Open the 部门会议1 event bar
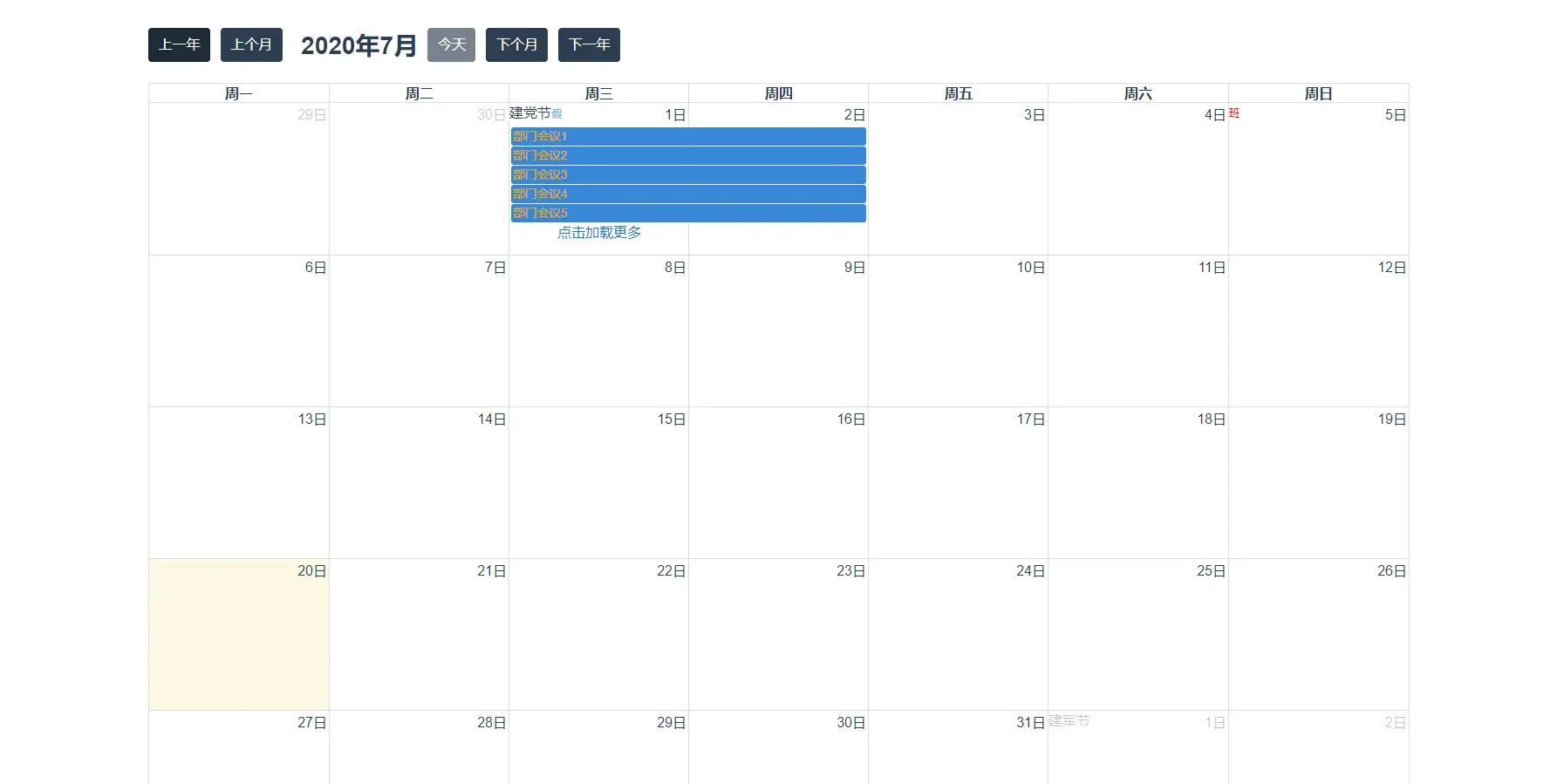 click(x=688, y=136)
